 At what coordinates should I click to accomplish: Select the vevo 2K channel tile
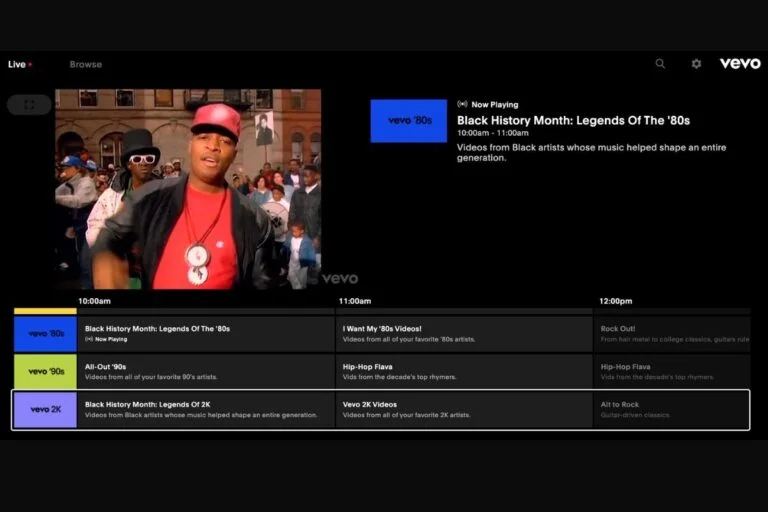46,410
